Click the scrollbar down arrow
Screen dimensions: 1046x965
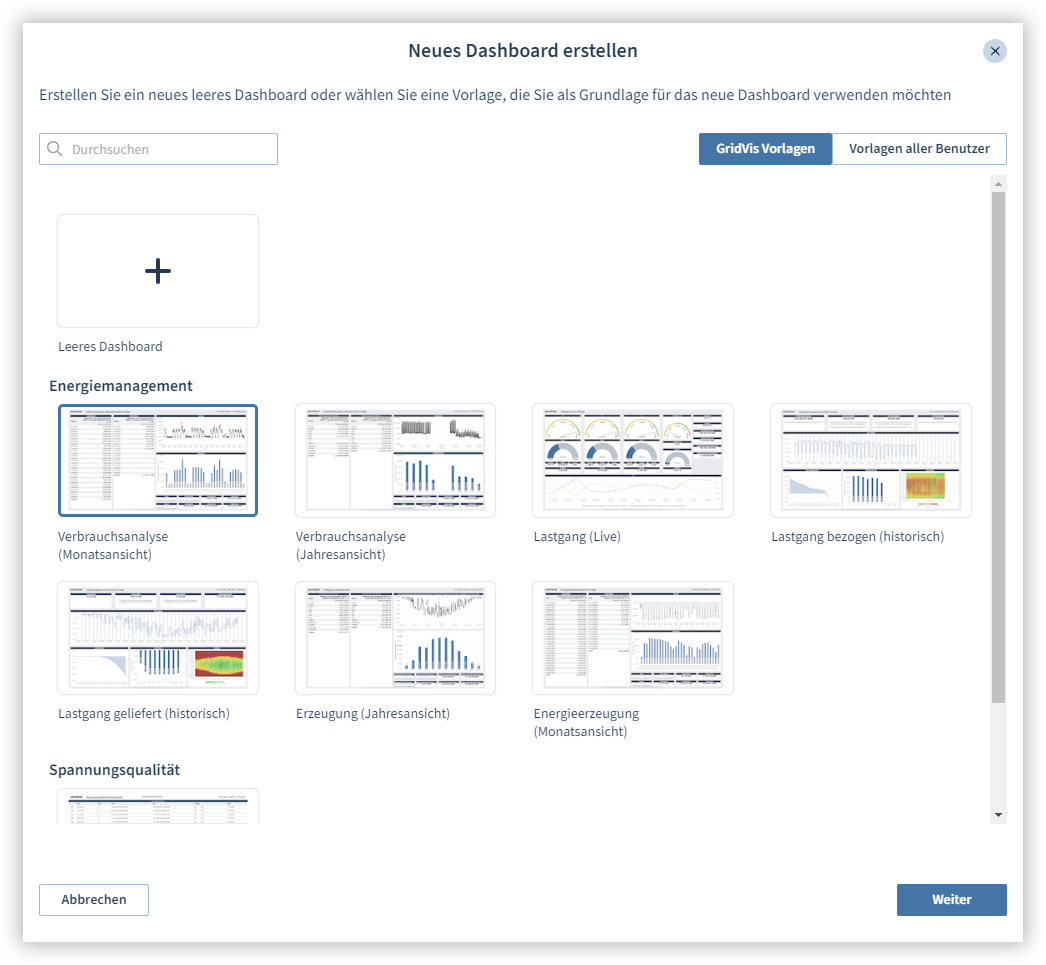999,814
